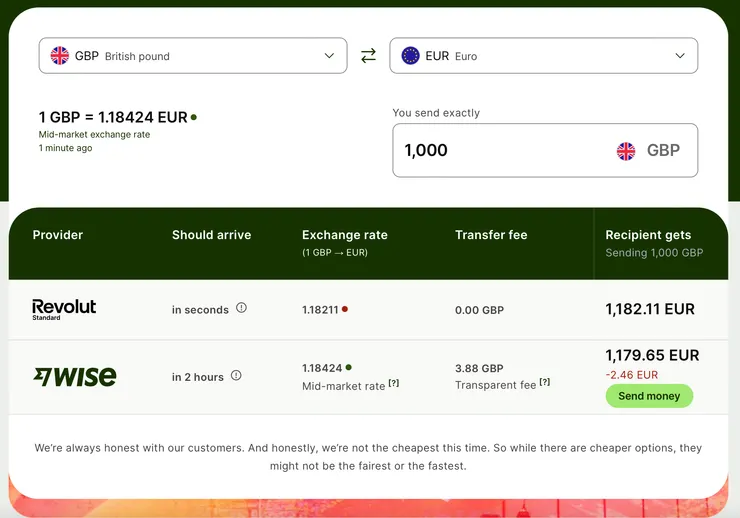Viewport: 740px width, 518px height.
Task: Click the 'You send exactly' amount field
Action: [500, 151]
